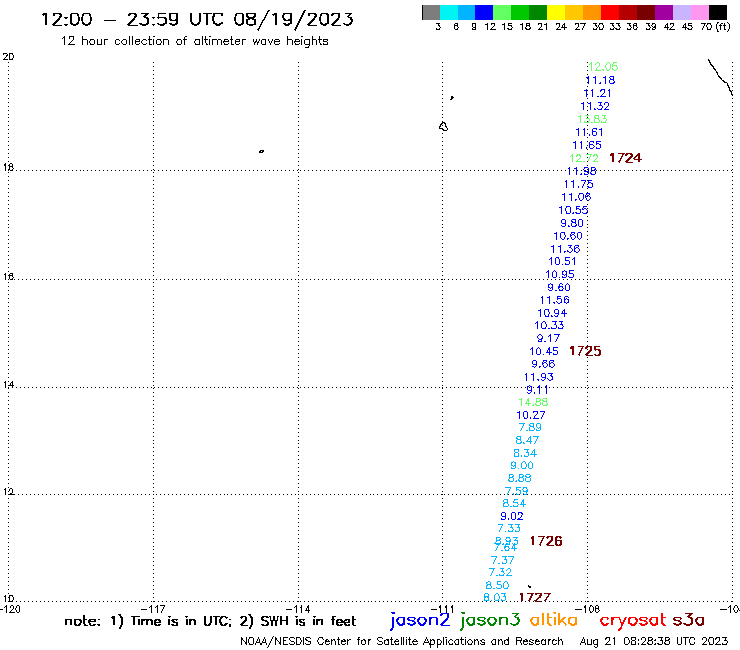Click the pass number 1724 label
Viewport: 740px width, 650px height.
click(625, 158)
